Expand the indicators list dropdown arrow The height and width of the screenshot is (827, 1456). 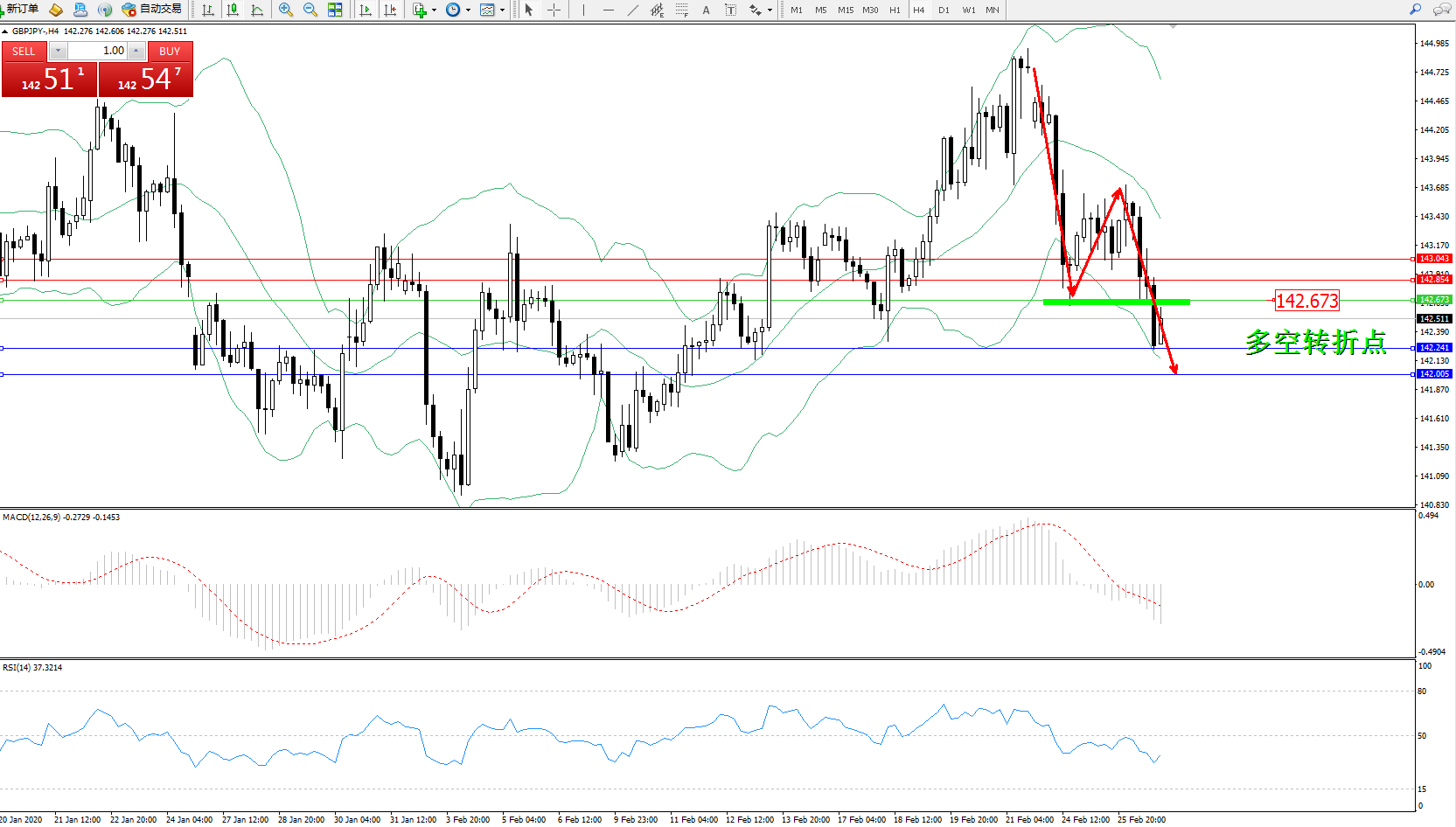[435, 10]
